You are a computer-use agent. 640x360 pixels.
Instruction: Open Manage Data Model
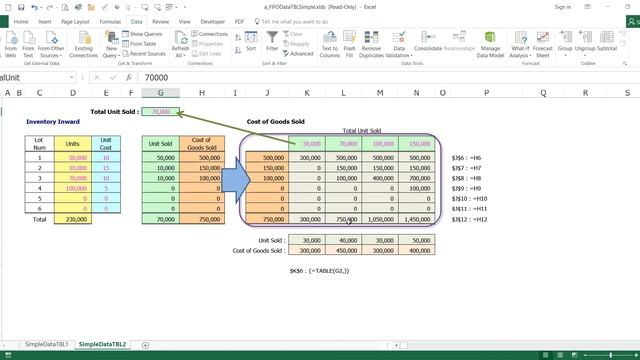pyautogui.click(x=490, y=44)
